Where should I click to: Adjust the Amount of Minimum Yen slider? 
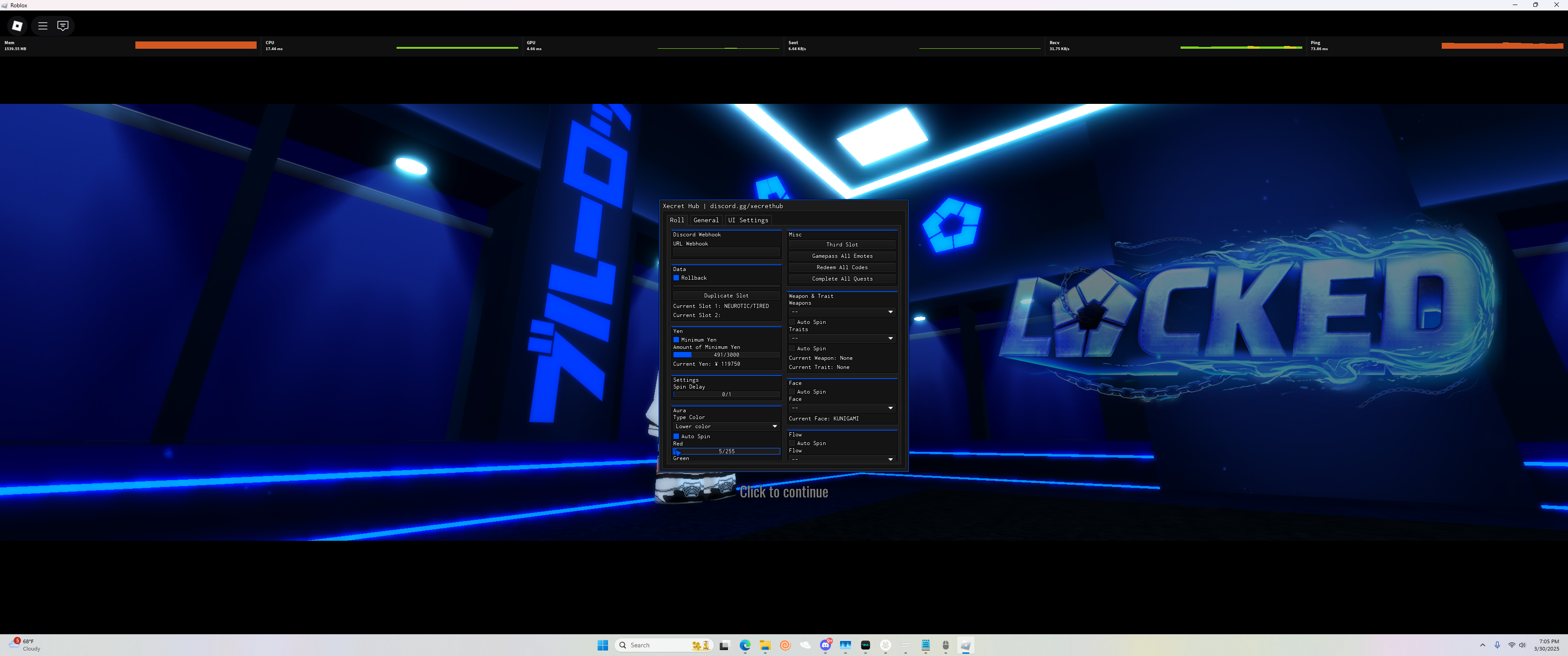(x=726, y=355)
